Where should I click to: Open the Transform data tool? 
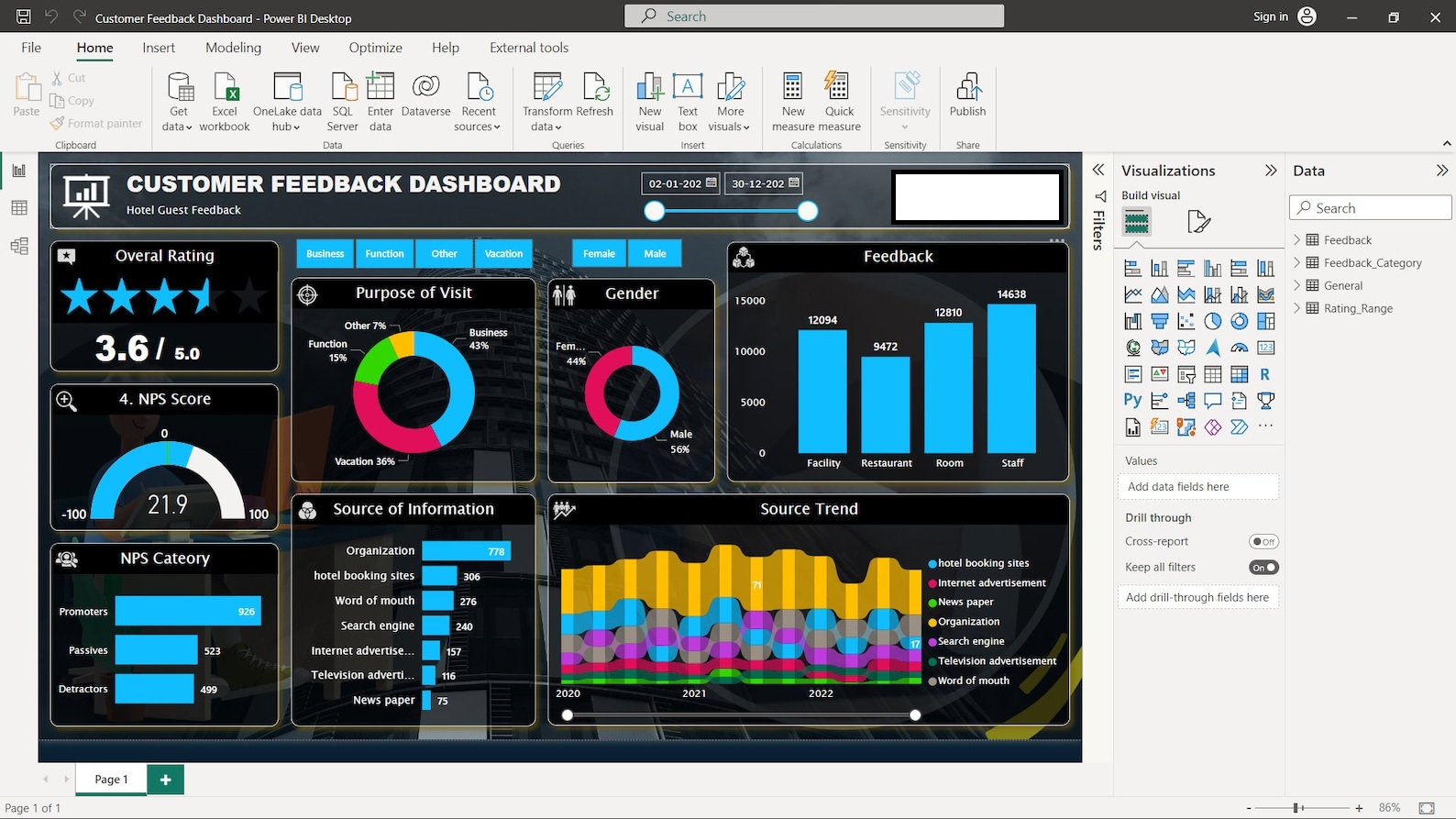[x=546, y=101]
